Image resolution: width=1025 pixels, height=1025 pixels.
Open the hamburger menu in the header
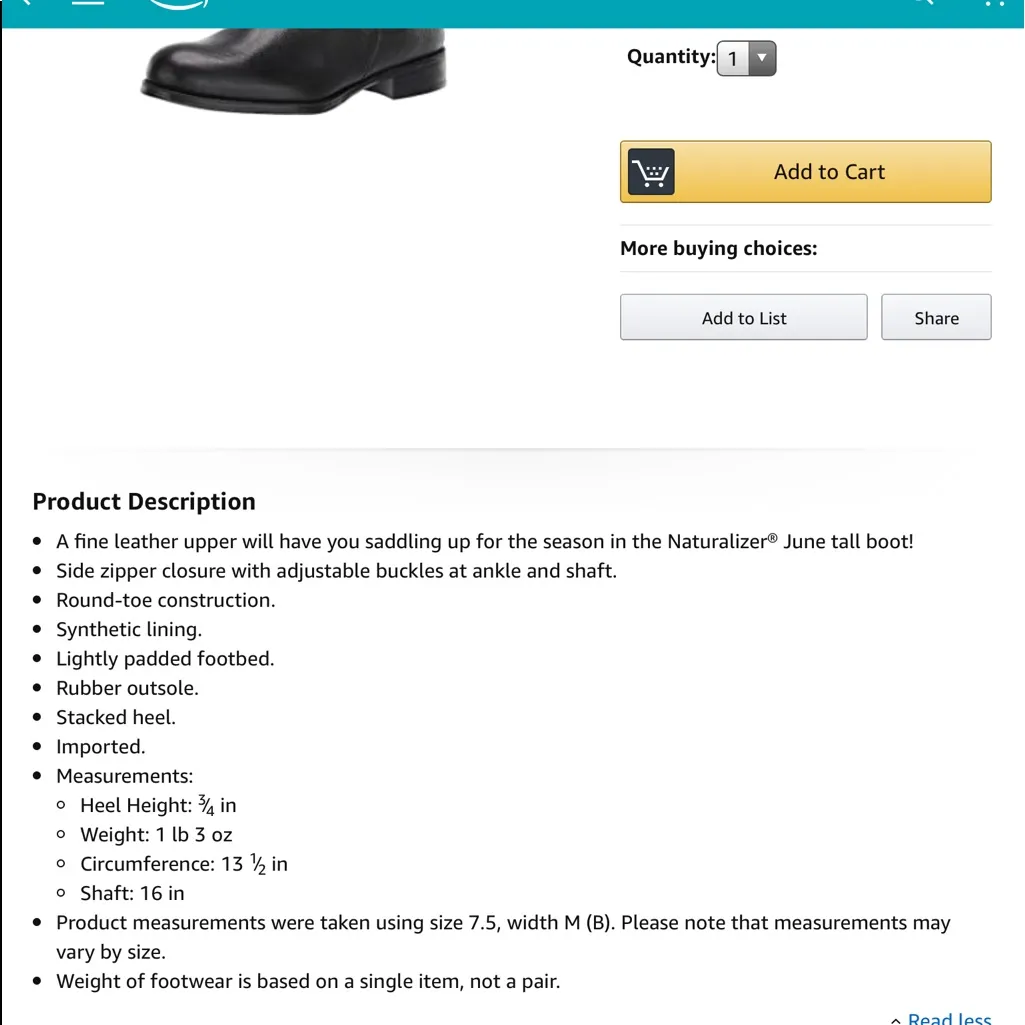88,3
